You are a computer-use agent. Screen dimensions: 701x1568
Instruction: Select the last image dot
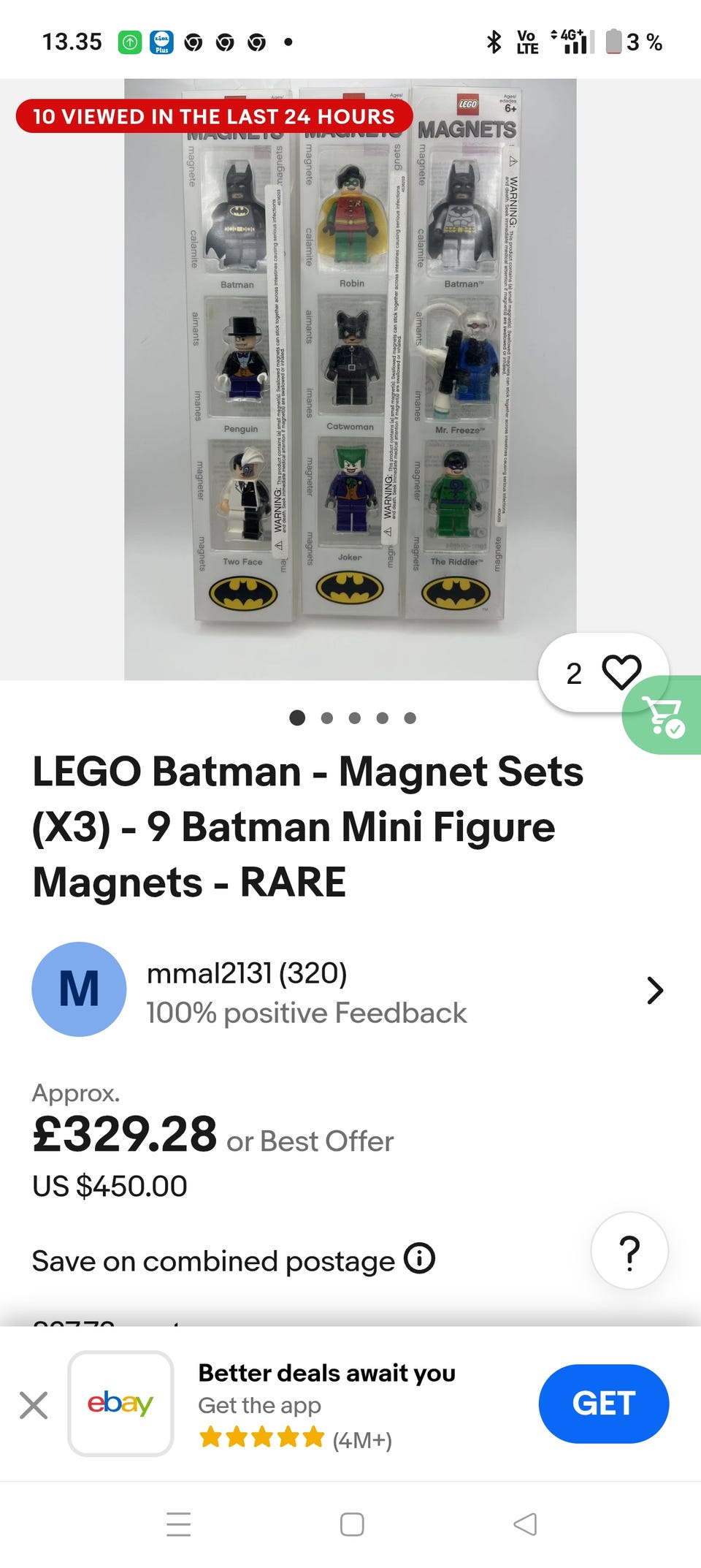coord(410,718)
